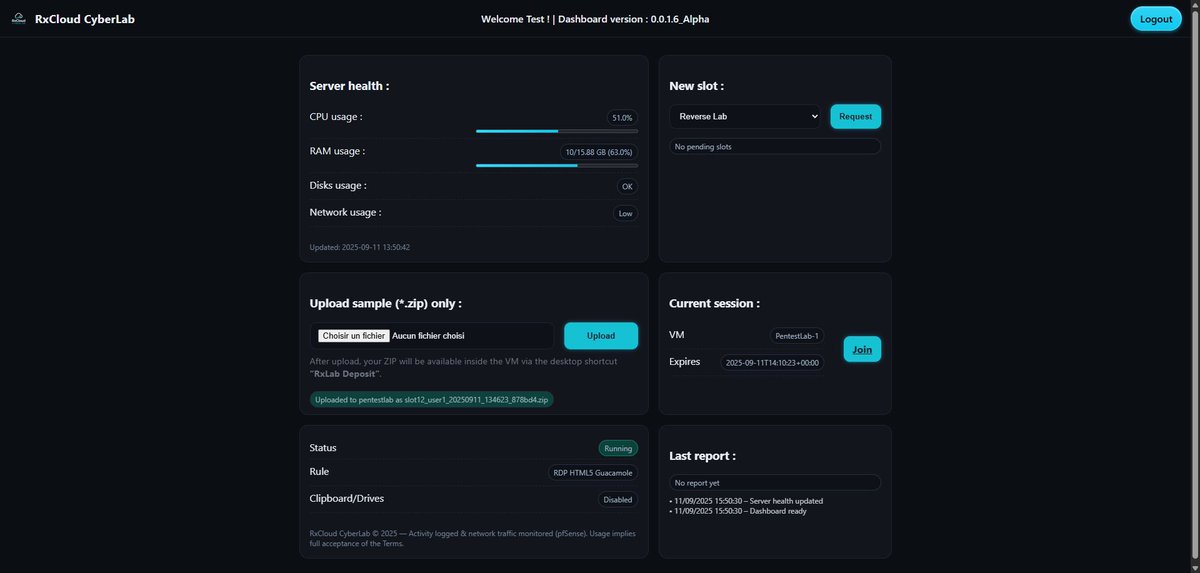Click the Upload button
The image size is (1200, 573).
tap(601, 336)
